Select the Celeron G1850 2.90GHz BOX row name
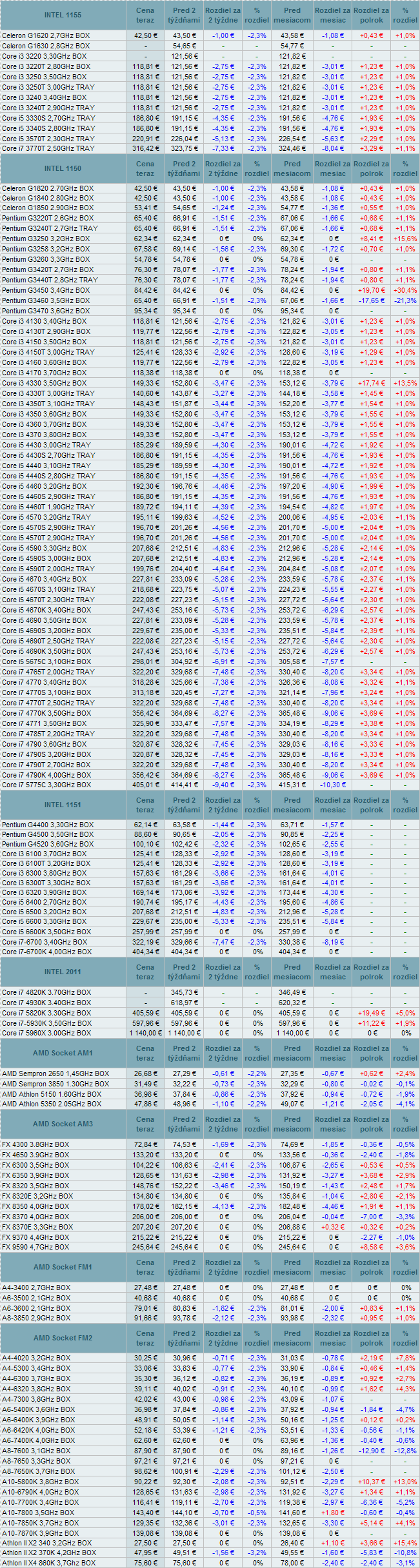This screenshot has width=420, height=1568. (48, 208)
